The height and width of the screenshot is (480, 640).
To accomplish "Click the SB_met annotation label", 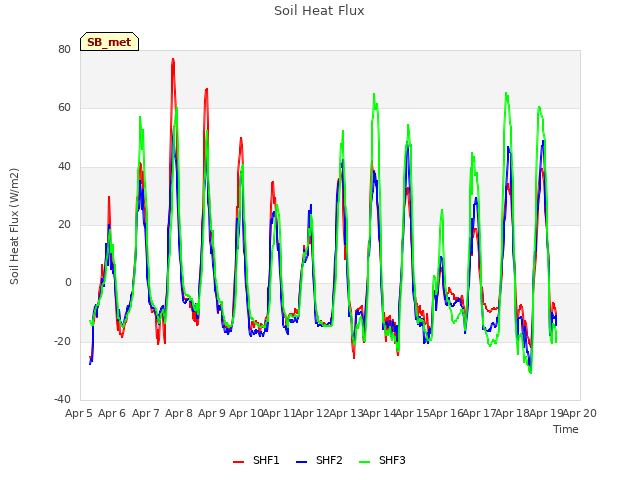I will (109, 42).
